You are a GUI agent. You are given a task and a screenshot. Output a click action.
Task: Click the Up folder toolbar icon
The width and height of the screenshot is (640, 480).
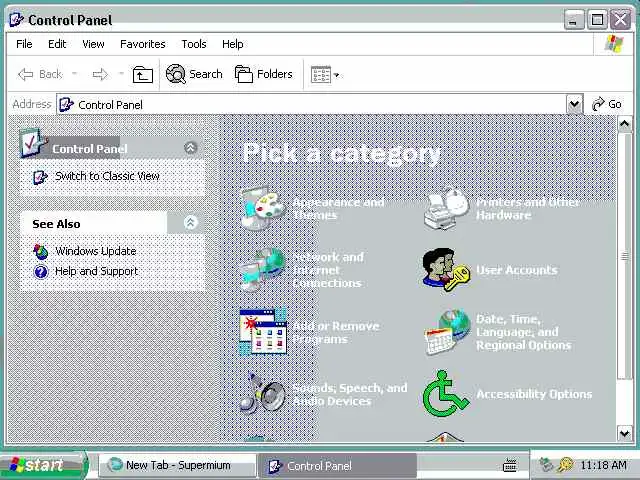point(142,75)
